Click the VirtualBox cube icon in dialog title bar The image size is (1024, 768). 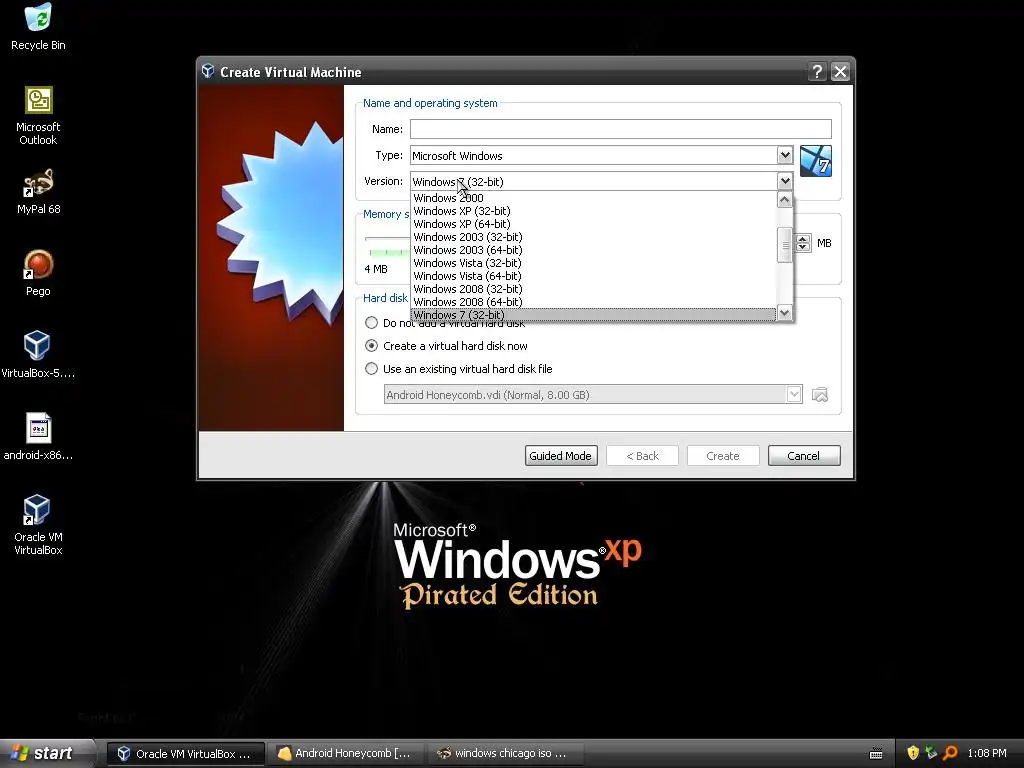(x=208, y=71)
